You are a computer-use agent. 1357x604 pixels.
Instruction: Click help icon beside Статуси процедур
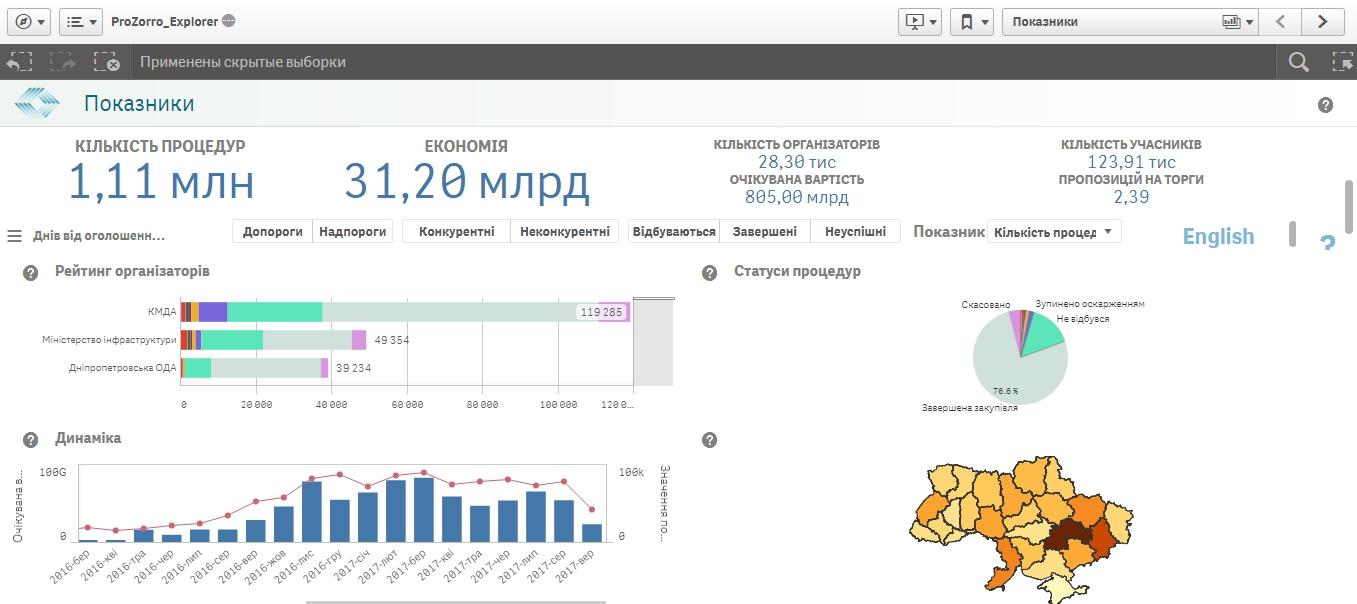click(x=710, y=272)
